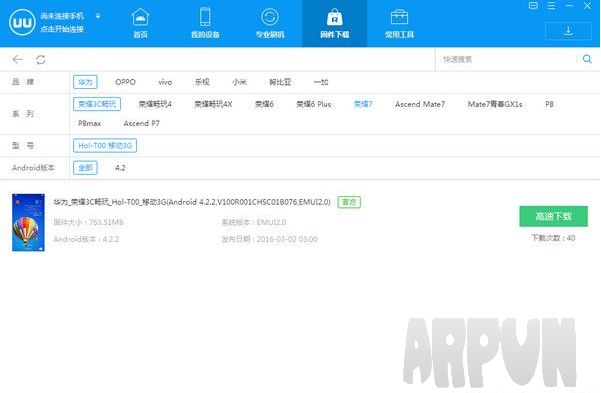The image size is (601, 393).
Task: Open the download manager button
Action: coord(568,31)
